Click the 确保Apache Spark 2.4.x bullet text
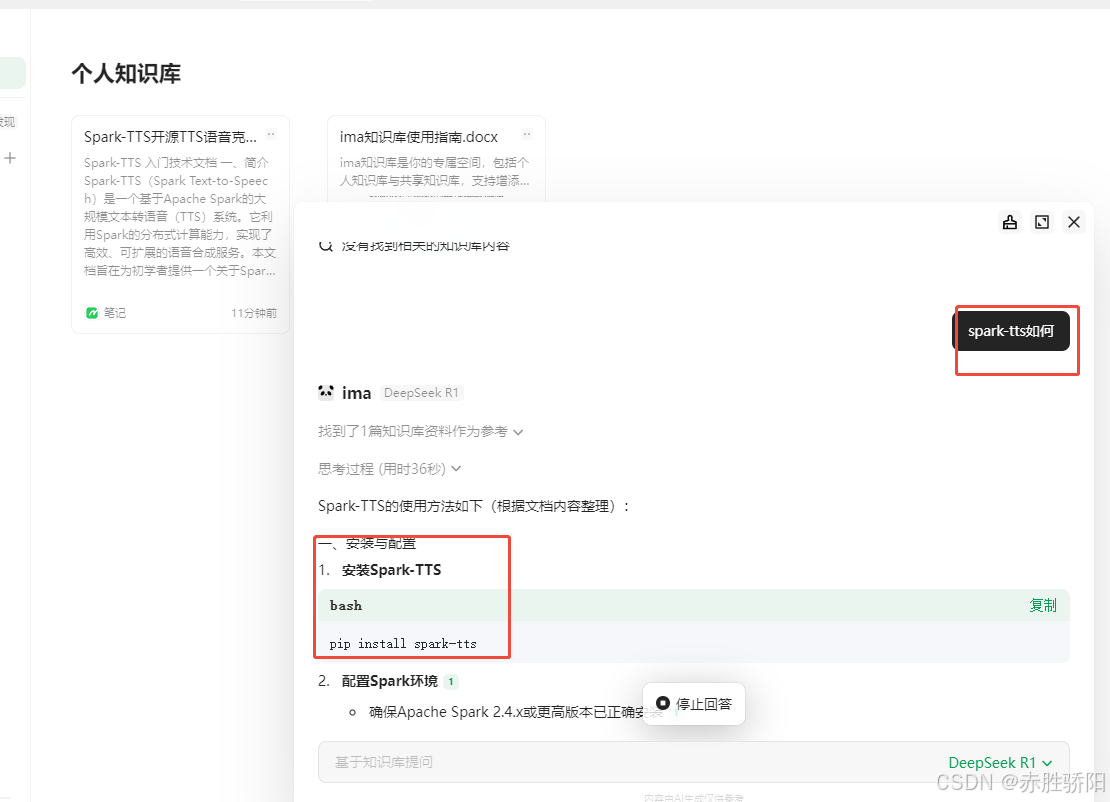This screenshot has width=1110, height=802. (515, 712)
